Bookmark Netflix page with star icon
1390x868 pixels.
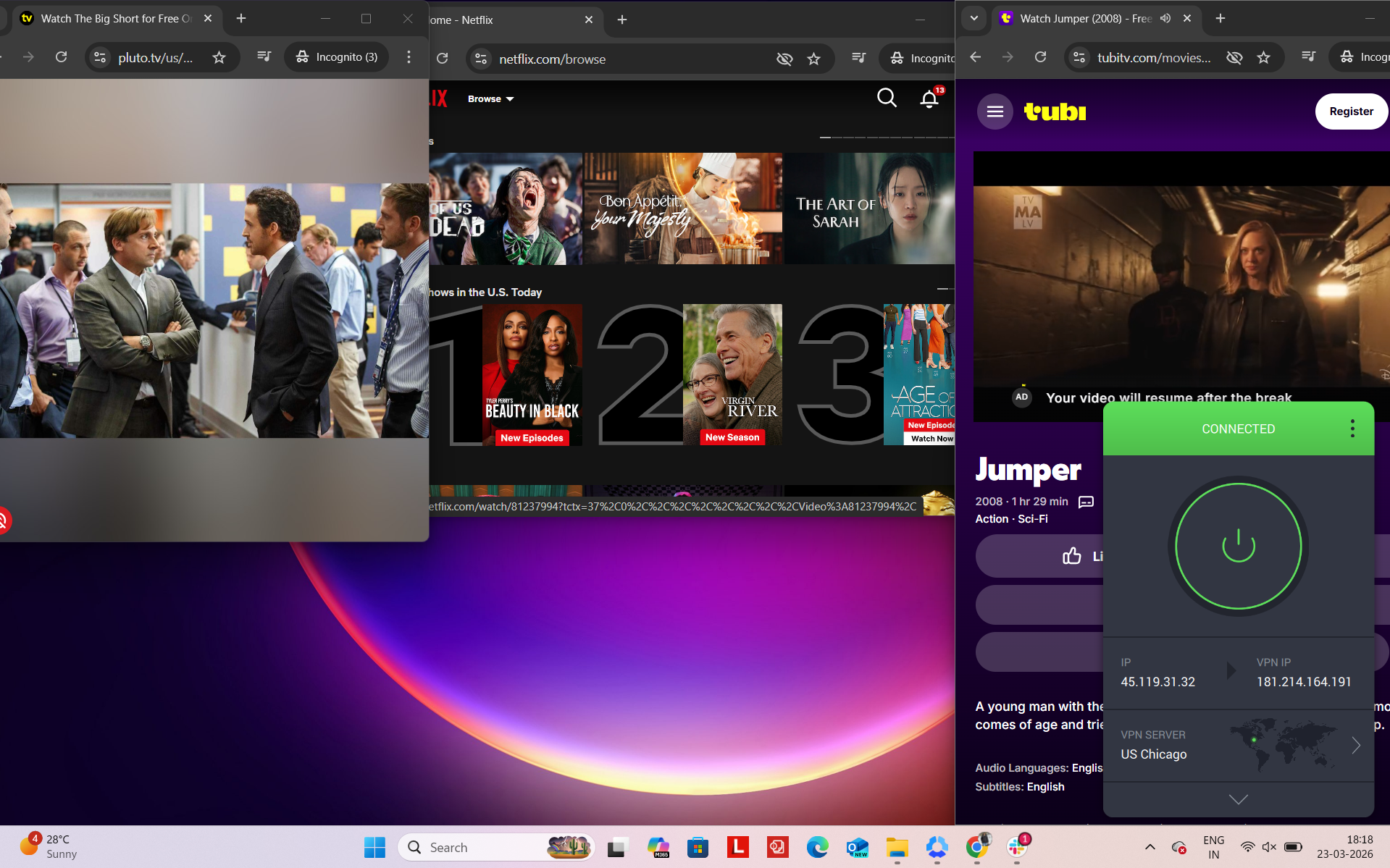813,59
